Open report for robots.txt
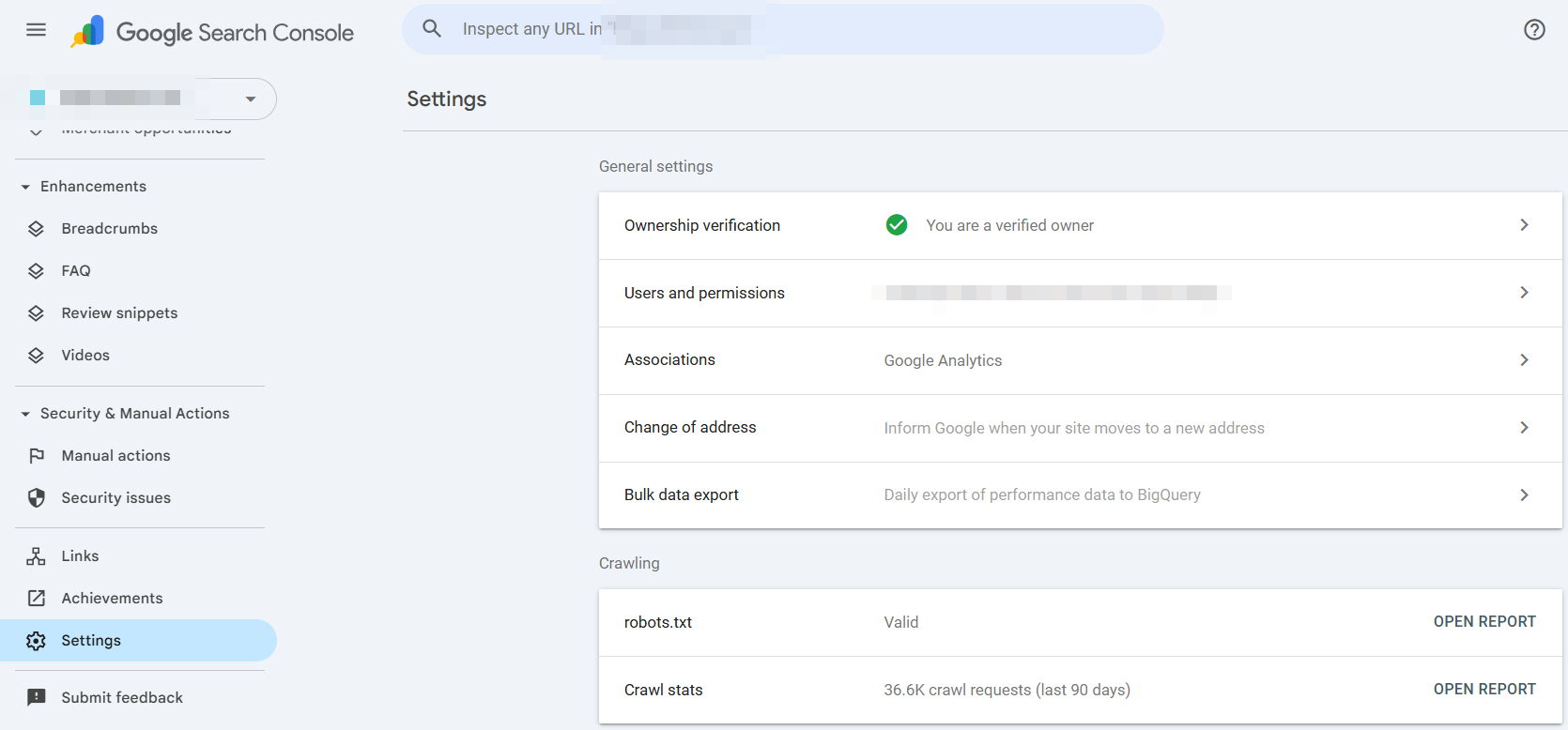Image resolution: width=1568 pixels, height=730 pixels. (x=1483, y=622)
